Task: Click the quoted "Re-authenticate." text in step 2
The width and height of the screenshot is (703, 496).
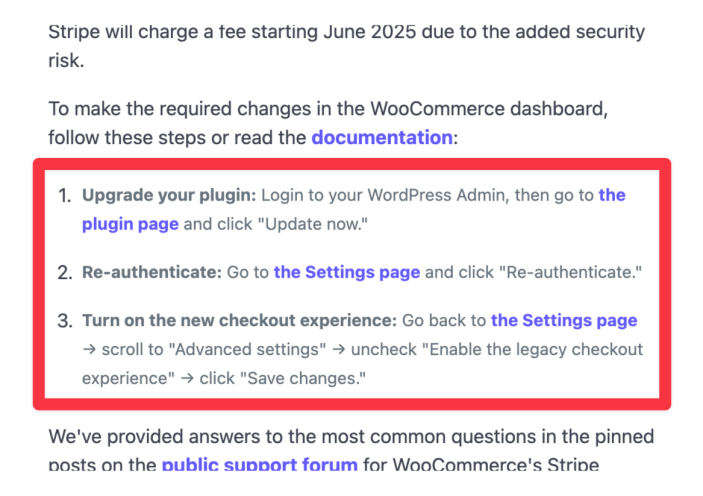Action: 574,272
